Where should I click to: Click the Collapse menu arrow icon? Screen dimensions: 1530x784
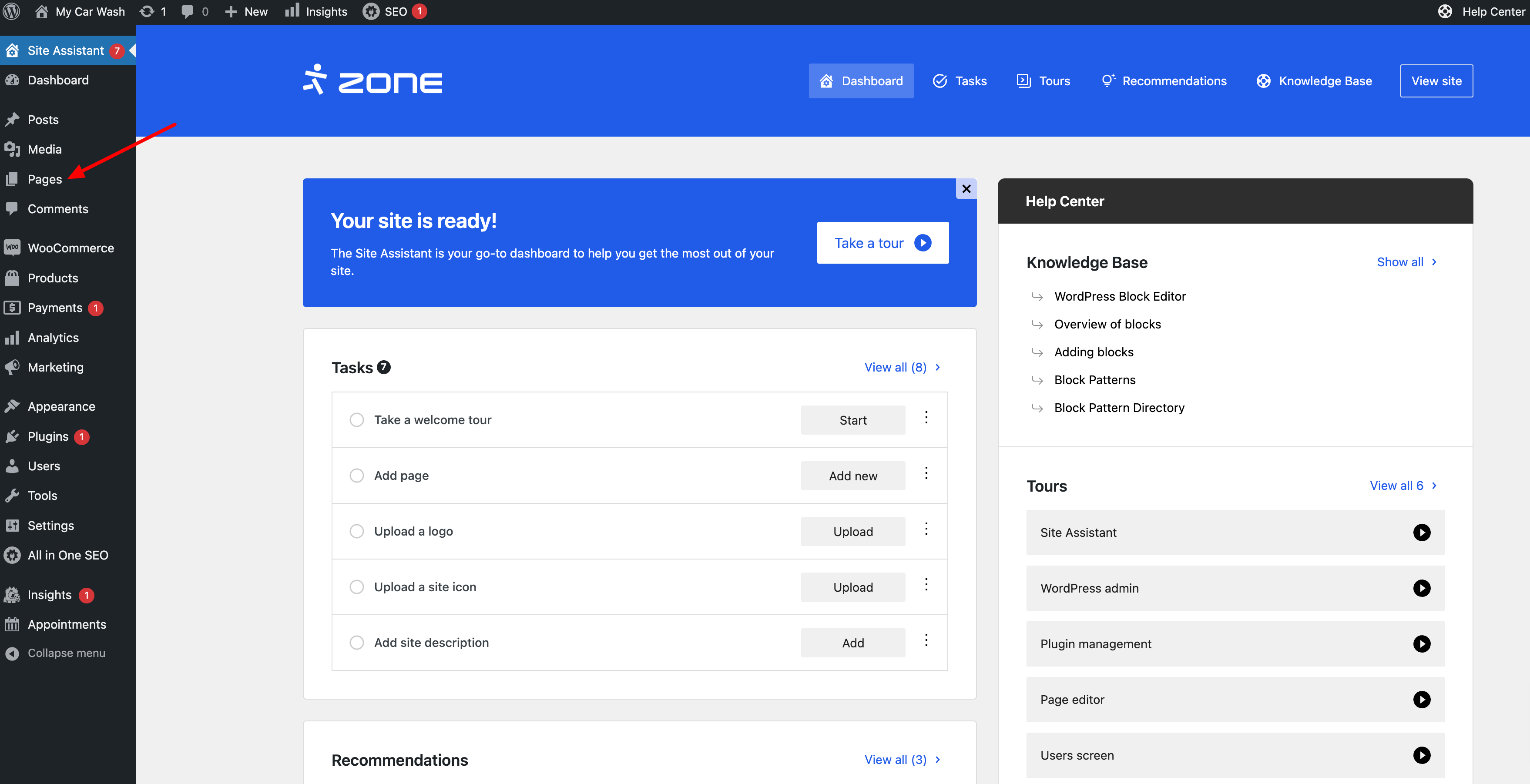12,653
